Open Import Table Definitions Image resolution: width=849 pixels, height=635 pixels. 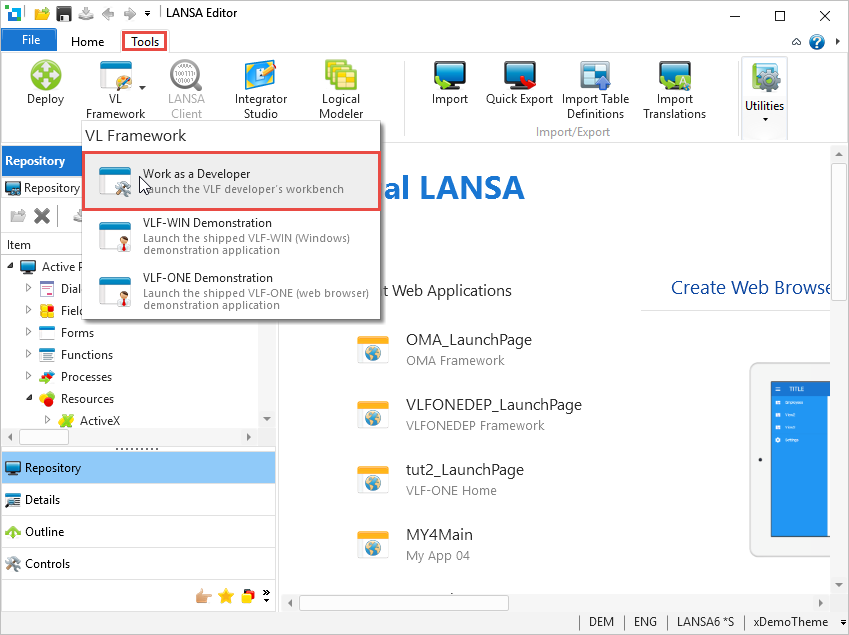tap(595, 89)
